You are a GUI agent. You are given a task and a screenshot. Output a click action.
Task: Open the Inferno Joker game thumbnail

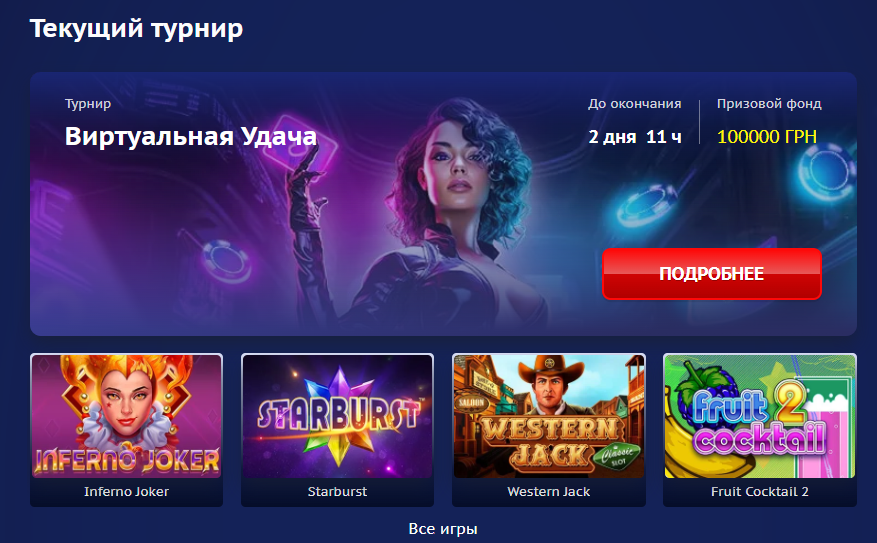126,416
